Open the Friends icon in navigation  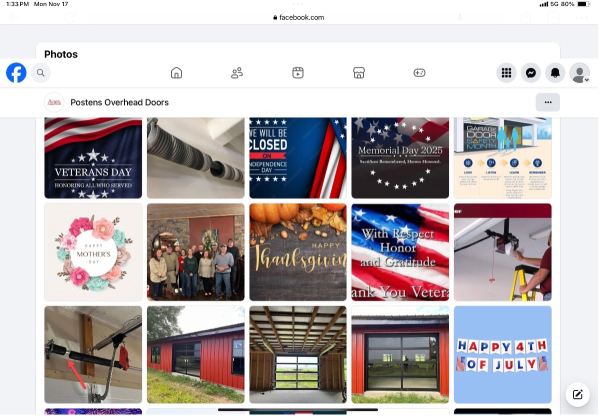coord(237,73)
